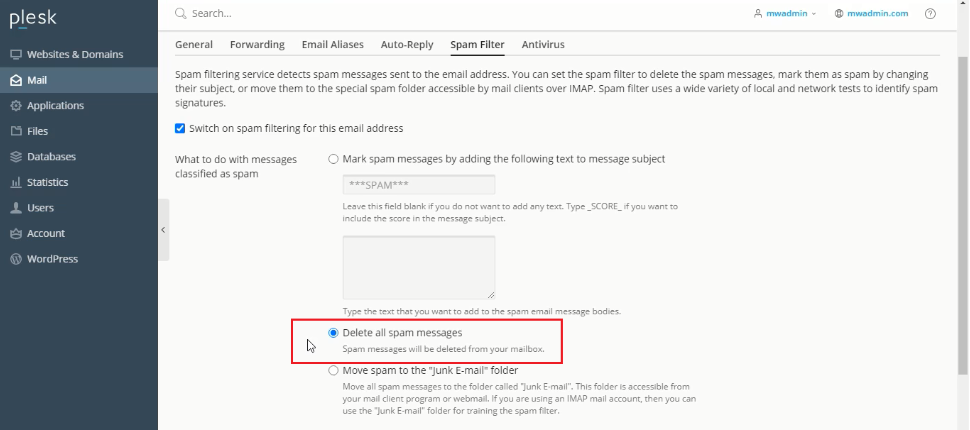Click the globe icon beside mwadmin.com

click(839, 13)
